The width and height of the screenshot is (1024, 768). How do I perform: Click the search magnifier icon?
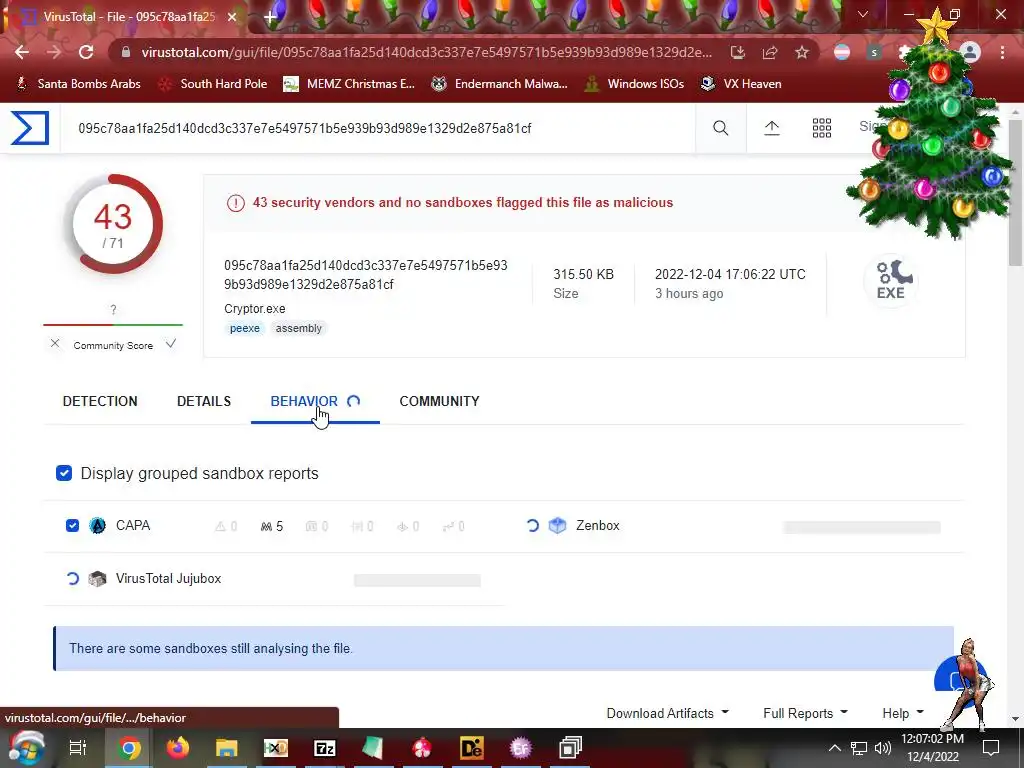point(720,128)
